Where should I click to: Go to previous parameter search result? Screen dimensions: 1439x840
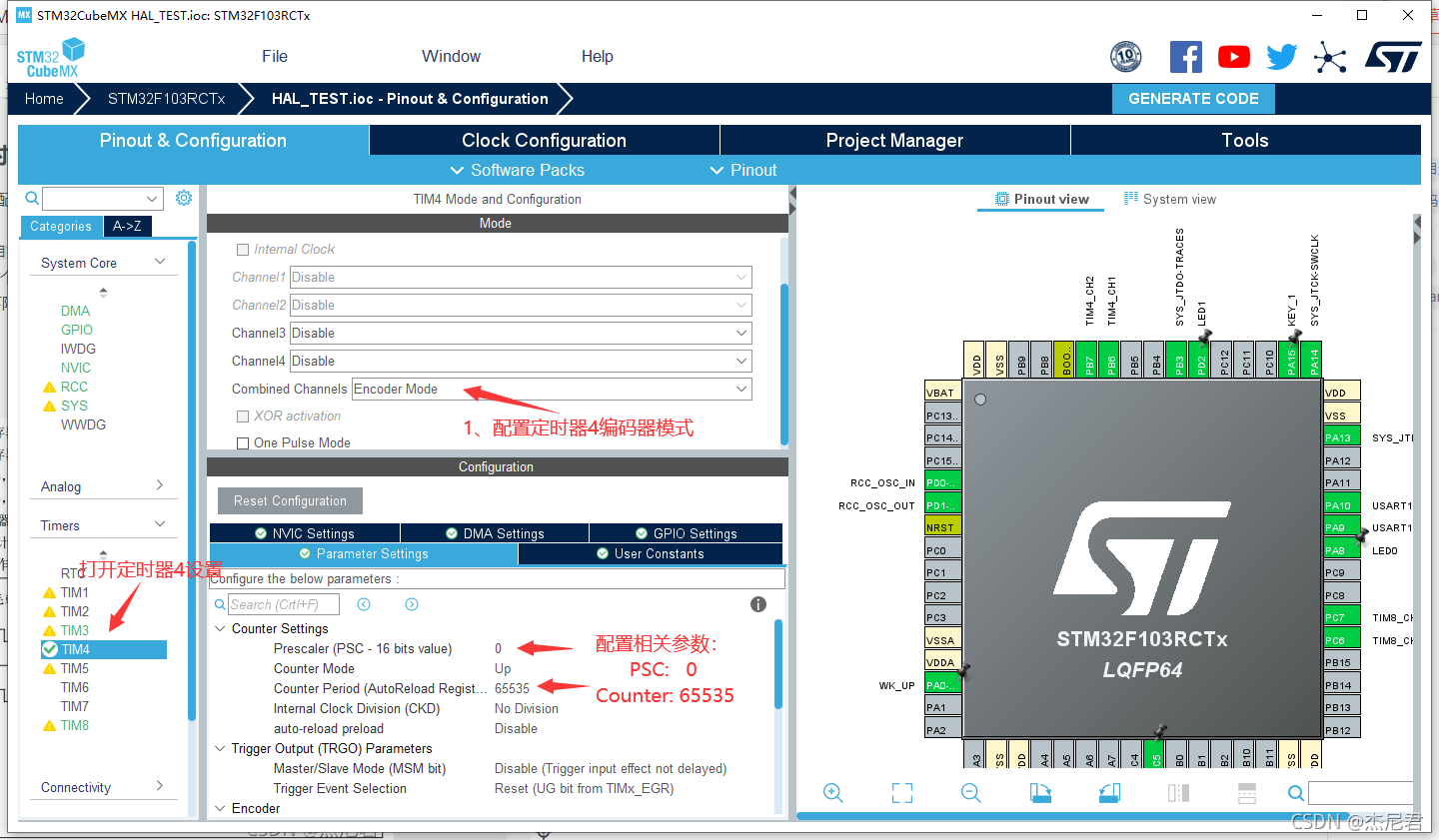pos(364,604)
